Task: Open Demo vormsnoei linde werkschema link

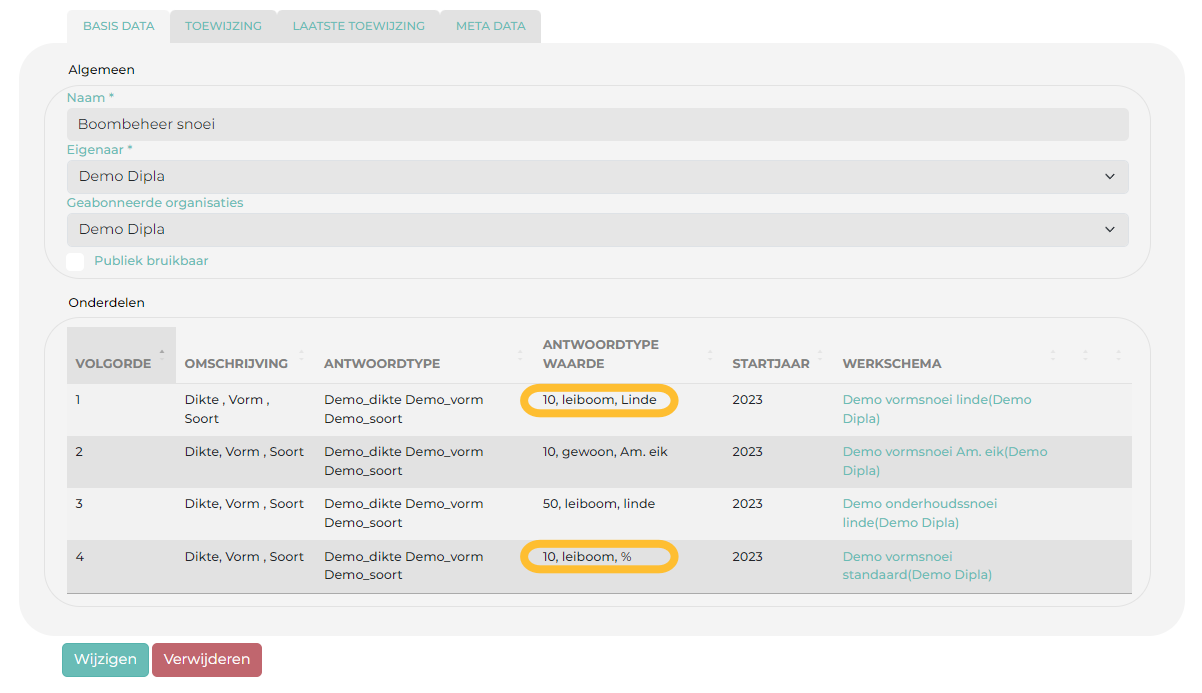Action: pyautogui.click(x=936, y=400)
